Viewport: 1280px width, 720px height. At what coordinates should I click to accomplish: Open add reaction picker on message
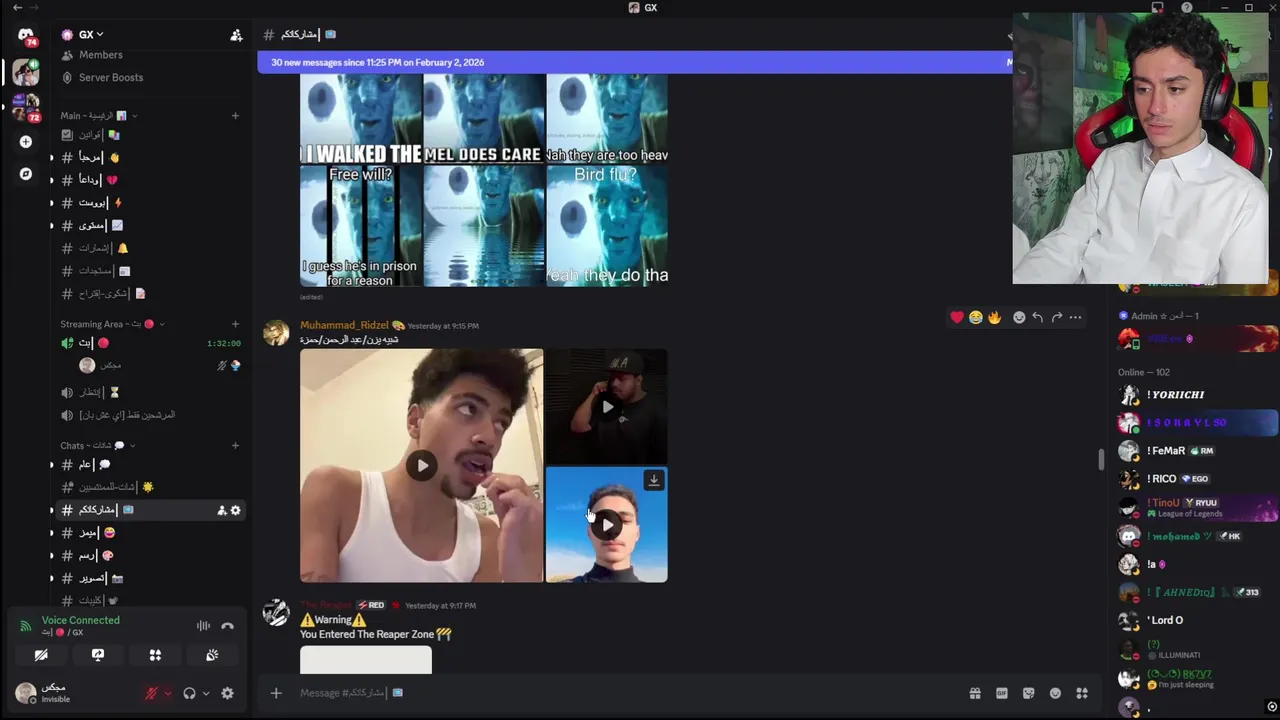point(1019,317)
